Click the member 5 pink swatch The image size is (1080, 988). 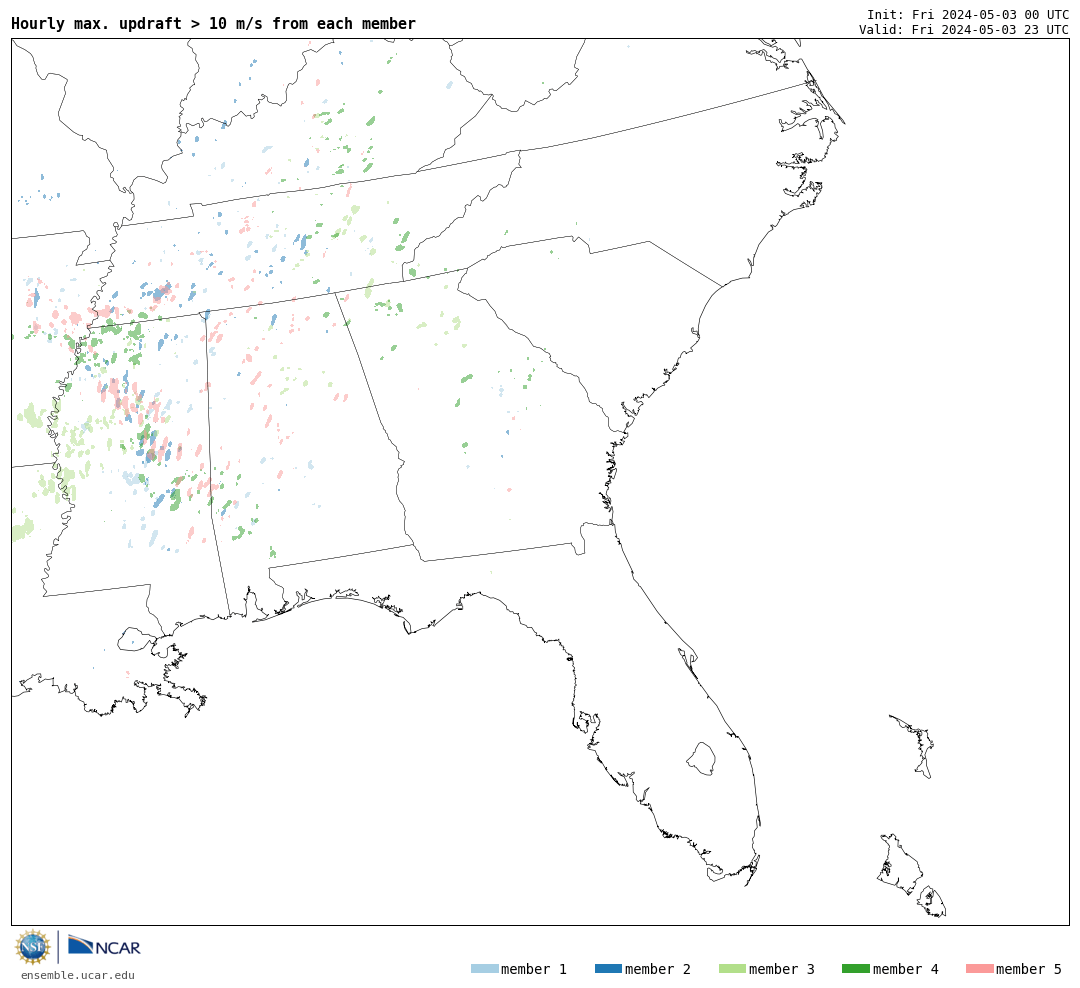(979, 969)
